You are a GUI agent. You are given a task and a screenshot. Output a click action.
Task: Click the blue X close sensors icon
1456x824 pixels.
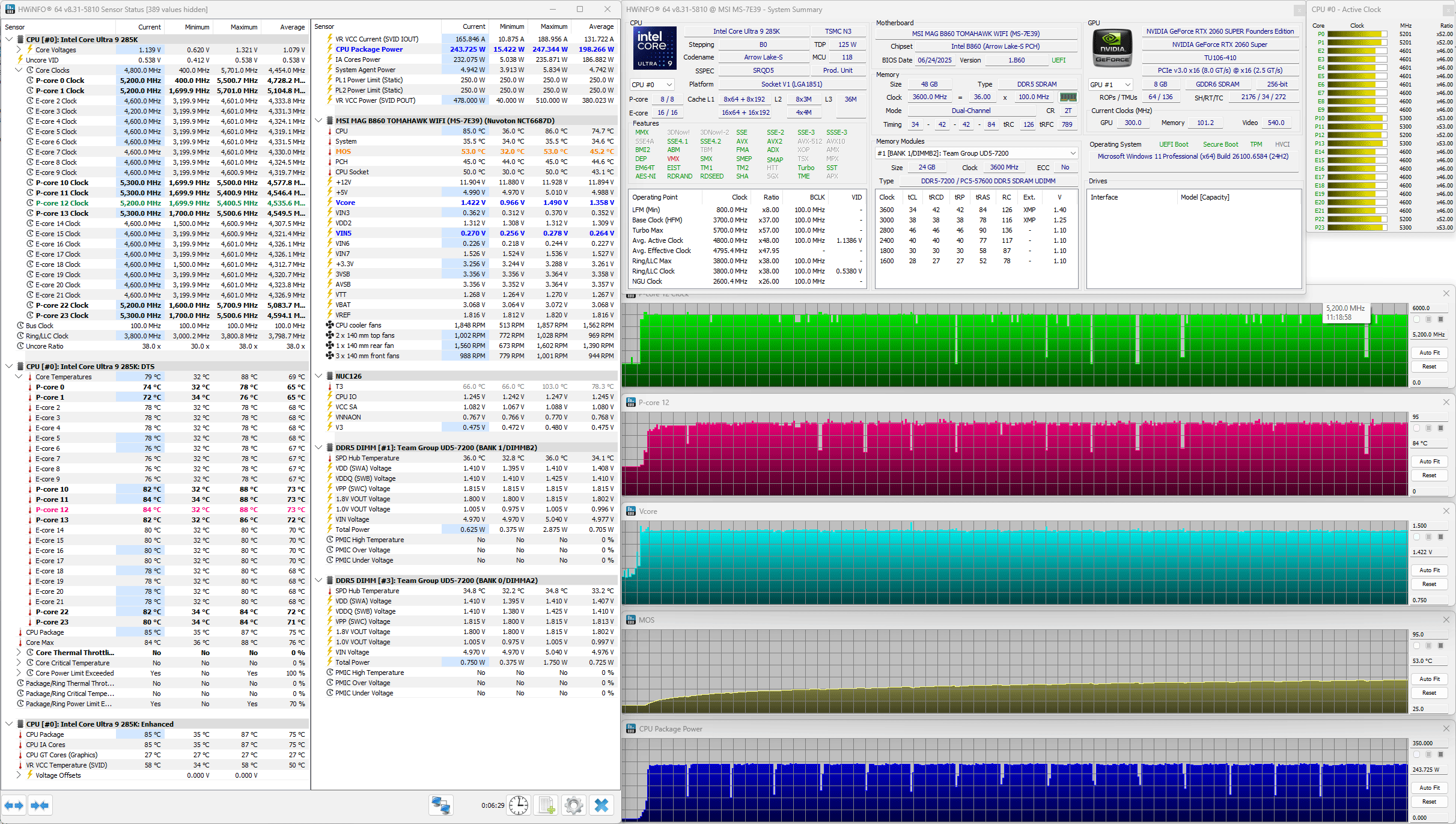[602, 805]
